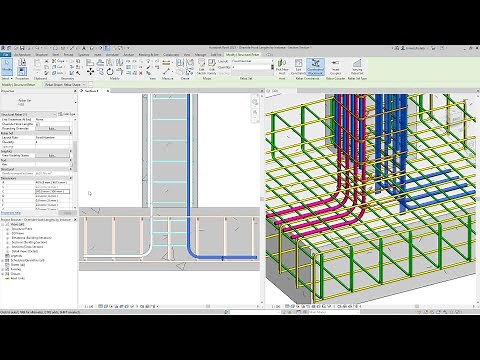This screenshot has height=360, width=480.
Task: Click the navigation wheel icon in Section view
Action: coord(255,102)
